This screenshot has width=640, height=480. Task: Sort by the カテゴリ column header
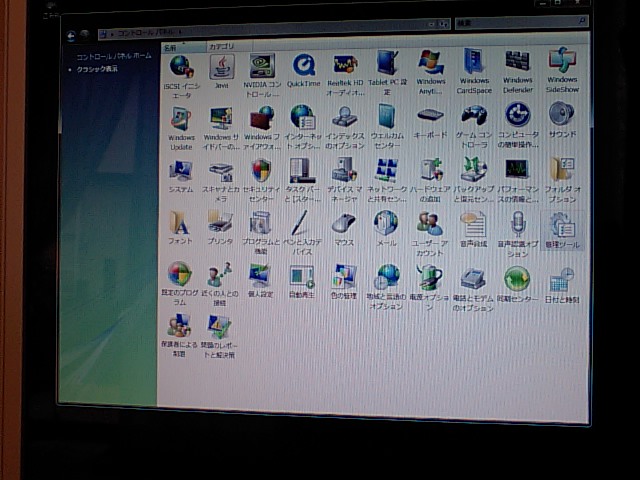229,47
